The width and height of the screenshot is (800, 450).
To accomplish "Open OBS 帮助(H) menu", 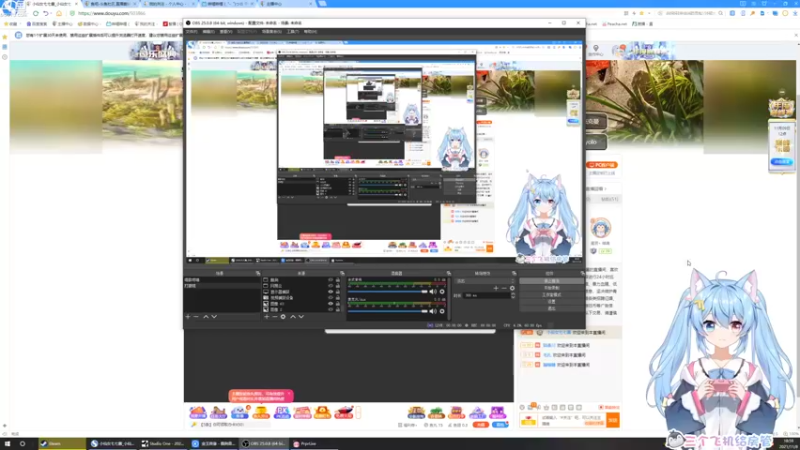I will pyautogui.click(x=310, y=32).
